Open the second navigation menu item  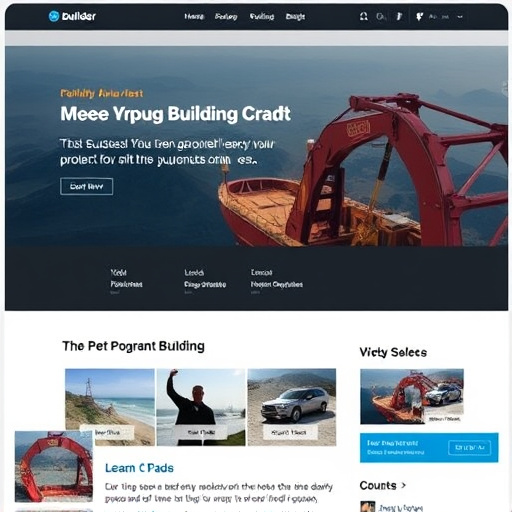coord(226,16)
